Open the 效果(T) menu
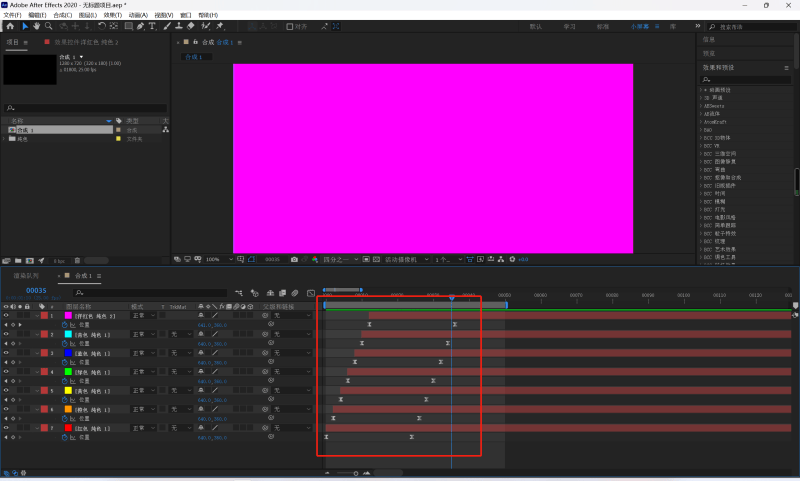 tap(115, 16)
